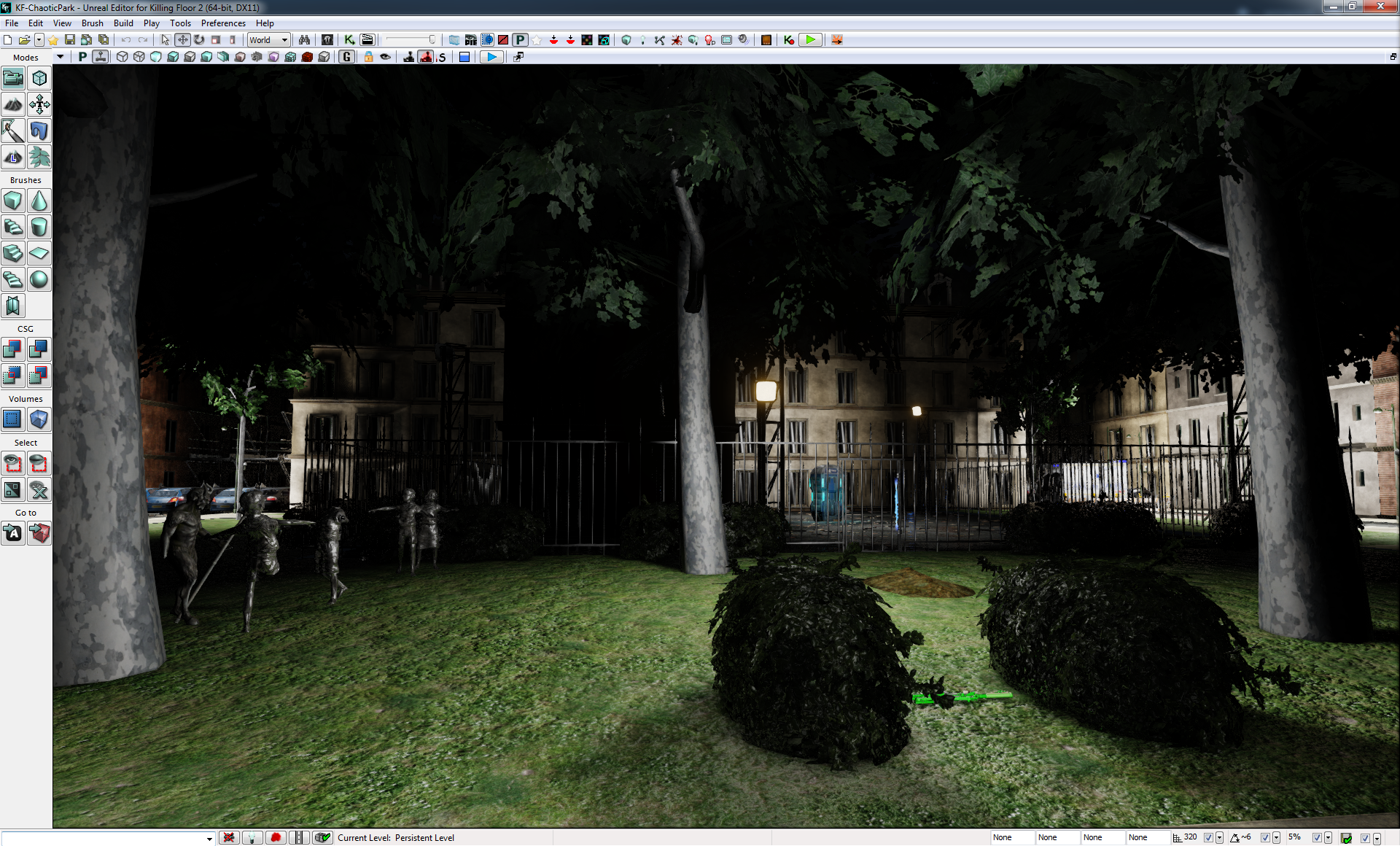
Task: Create Sheet builder brush
Action: coord(39,253)
